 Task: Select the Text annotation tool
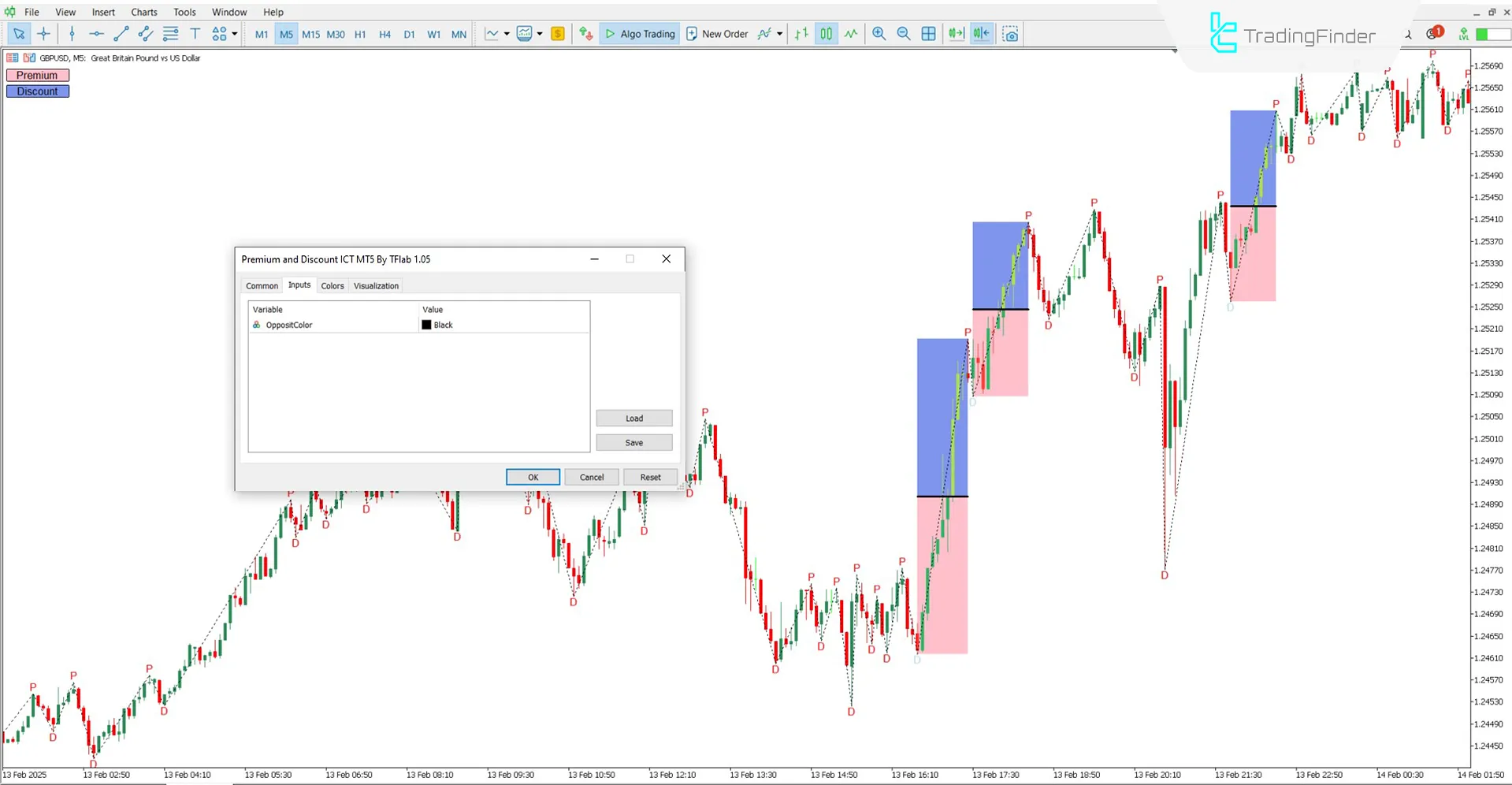point(195,34)
